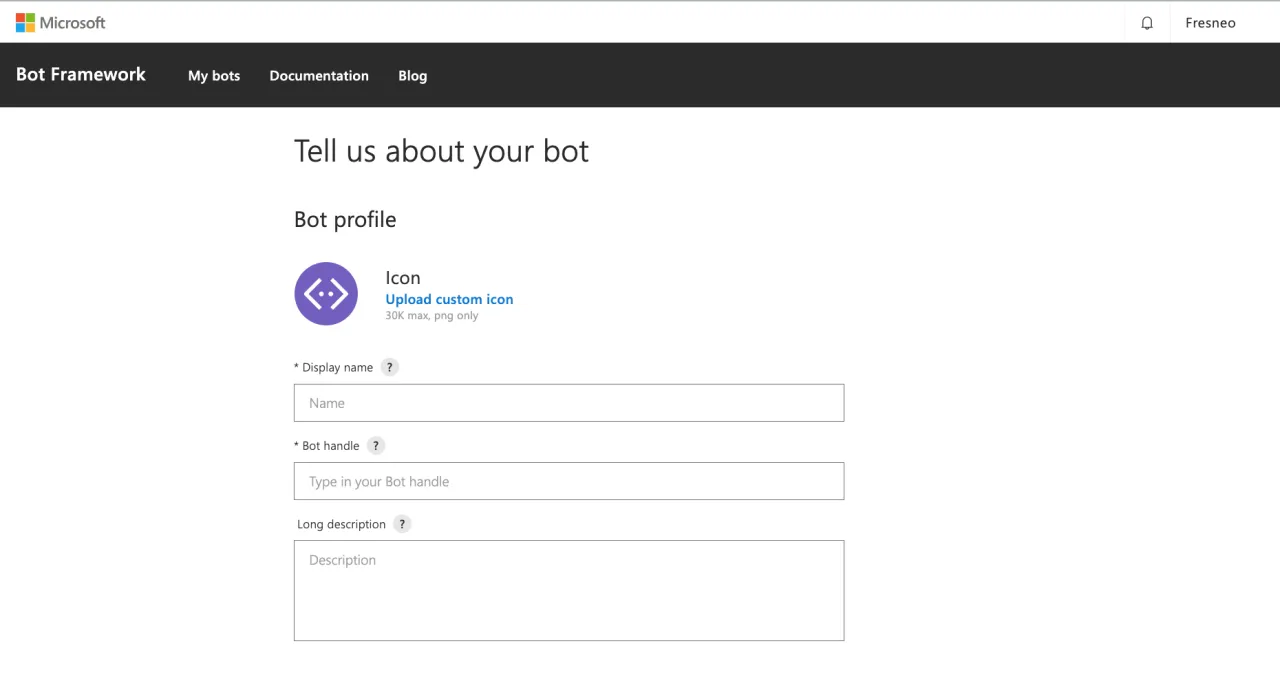Image resolution: width=1280 pixels, height=692 pixels.
Task: Click Upload custom icon link
Action: 449,299
